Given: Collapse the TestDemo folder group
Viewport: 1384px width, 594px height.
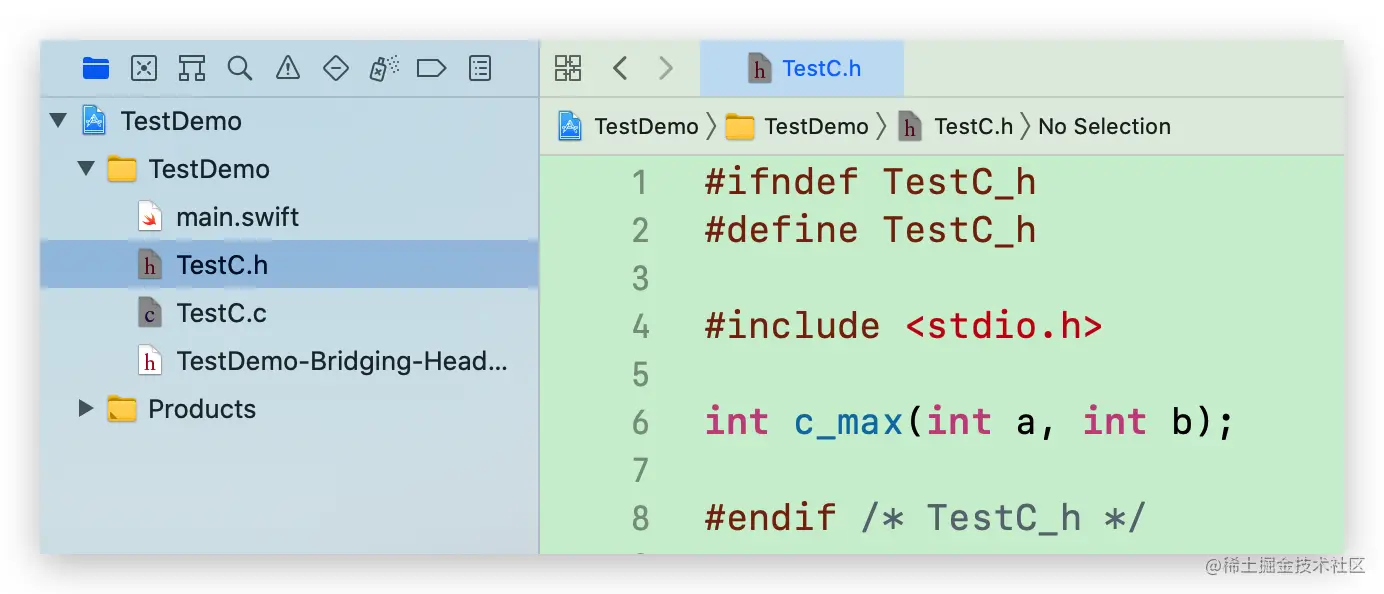Looking at the screenshot, I should (x=87, y=169).
